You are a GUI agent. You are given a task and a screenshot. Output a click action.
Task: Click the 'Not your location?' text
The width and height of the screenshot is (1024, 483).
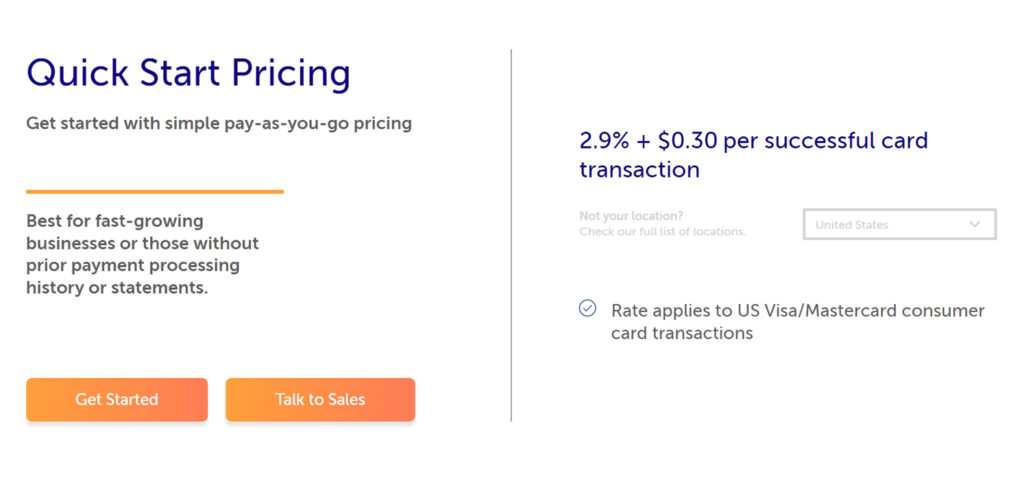(x=631, y=216)
